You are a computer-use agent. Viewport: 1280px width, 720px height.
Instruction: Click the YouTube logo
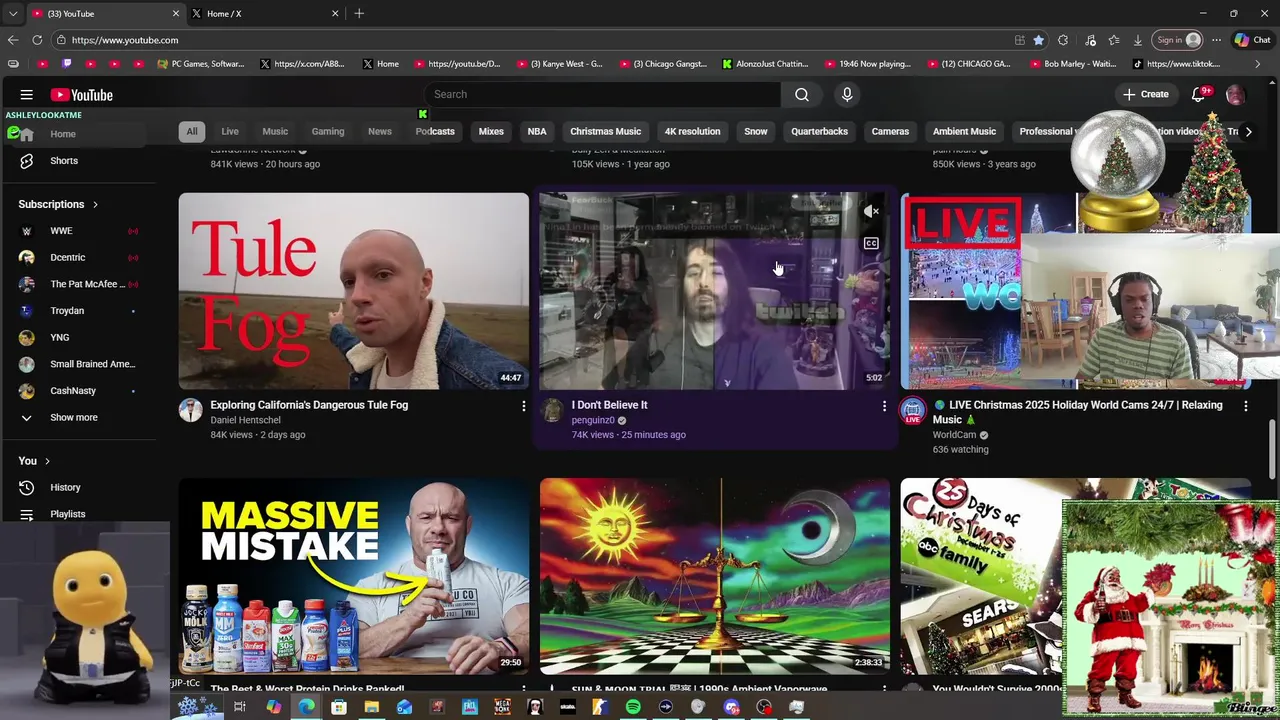[x=82, y=95]
